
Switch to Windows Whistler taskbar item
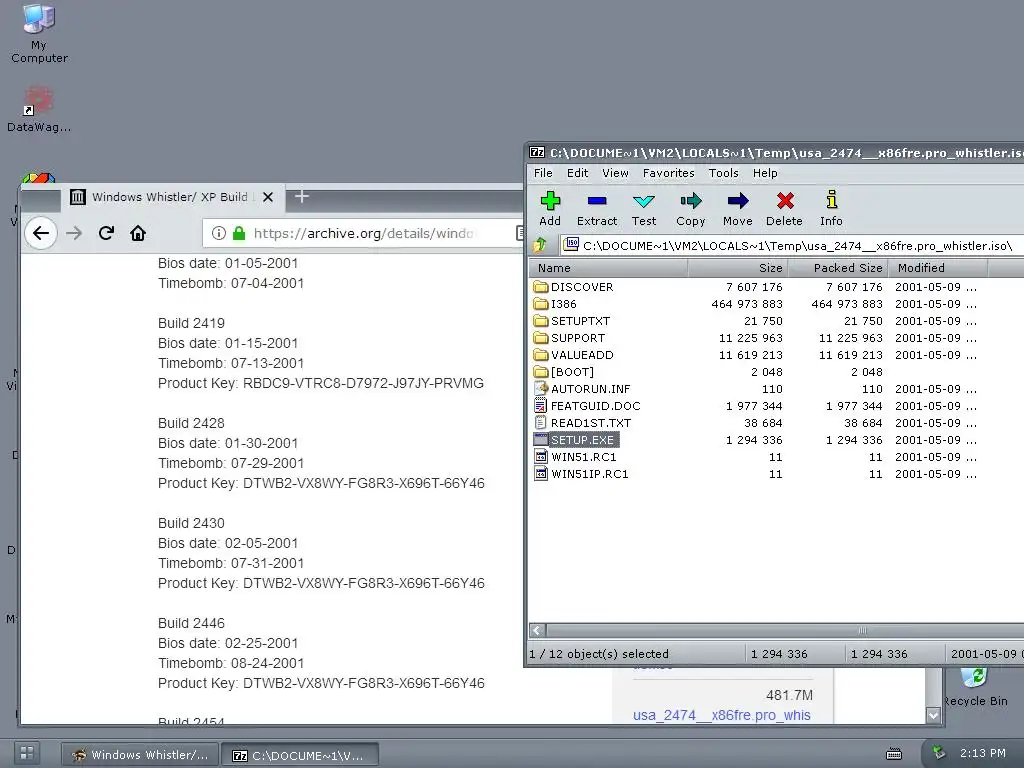(x=140, y=755)
